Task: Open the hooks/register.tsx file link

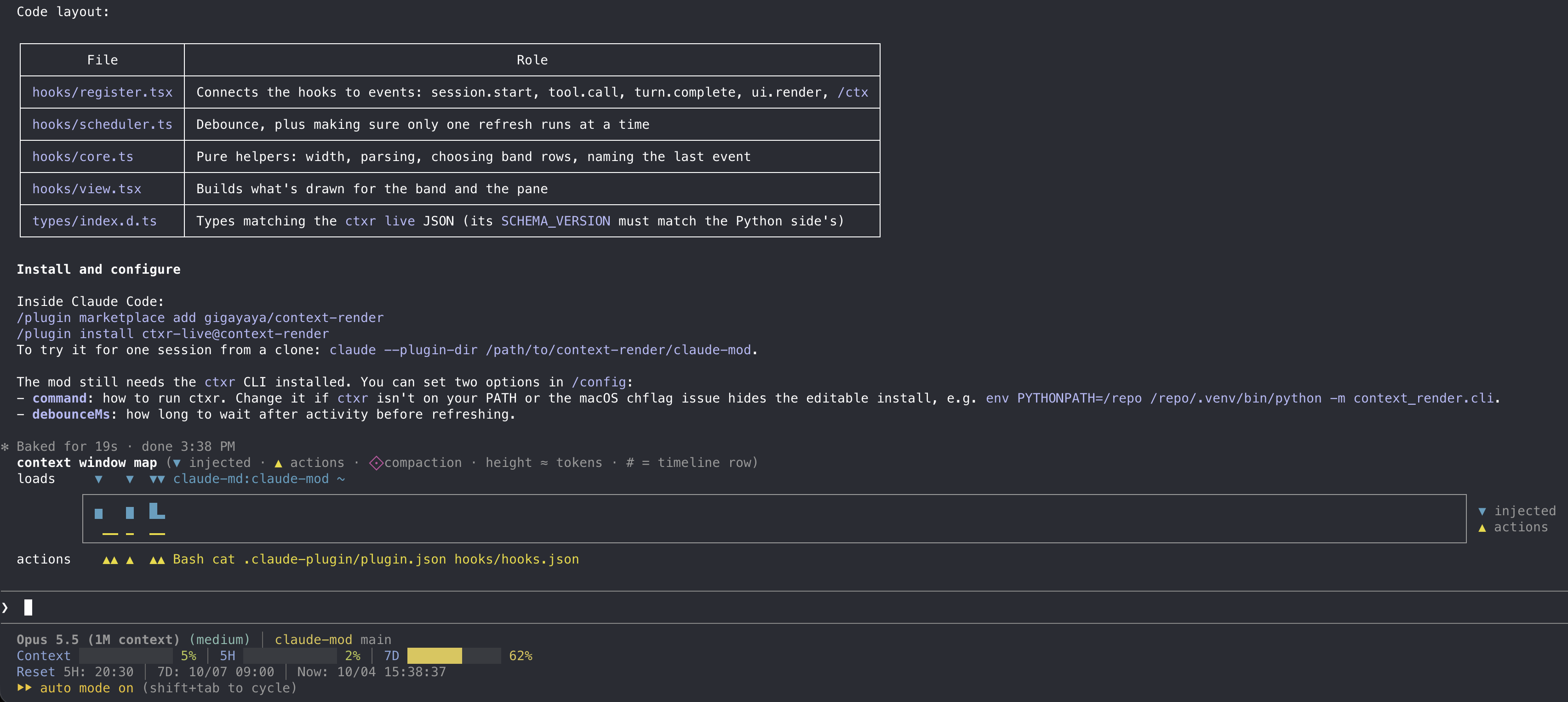Action: (102, 92)
